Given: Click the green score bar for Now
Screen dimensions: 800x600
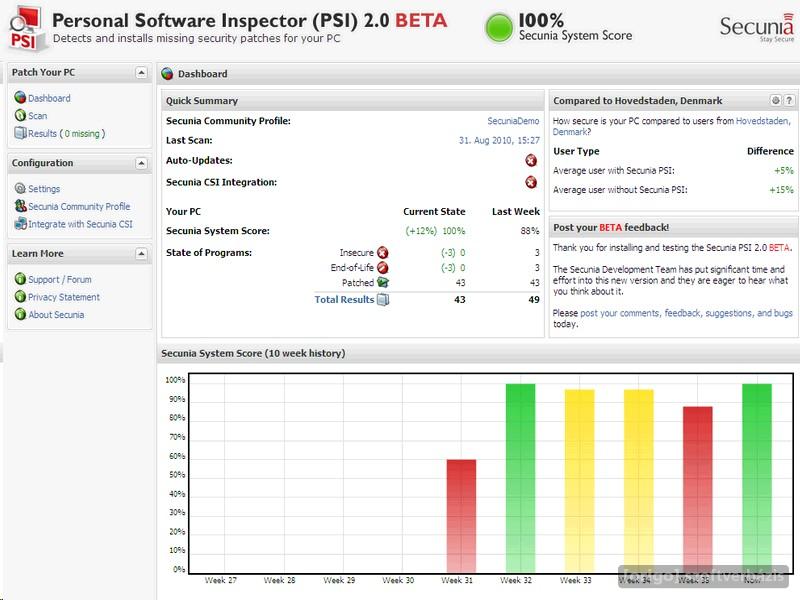Looking at the screenshot, I should (x=757, y=478).
